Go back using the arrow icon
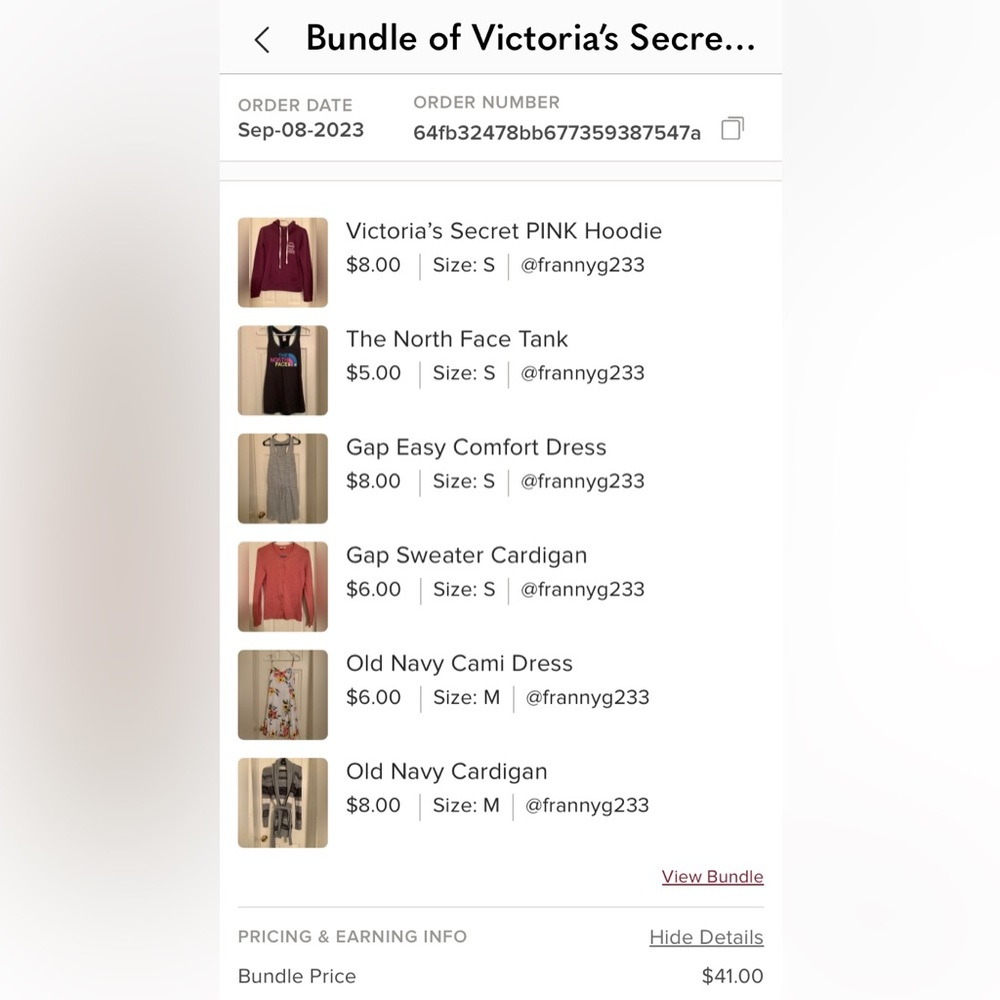Image resolution: width=1000 pixels, height=1000 pixels. pyautogui.click(x=262, y=40)
